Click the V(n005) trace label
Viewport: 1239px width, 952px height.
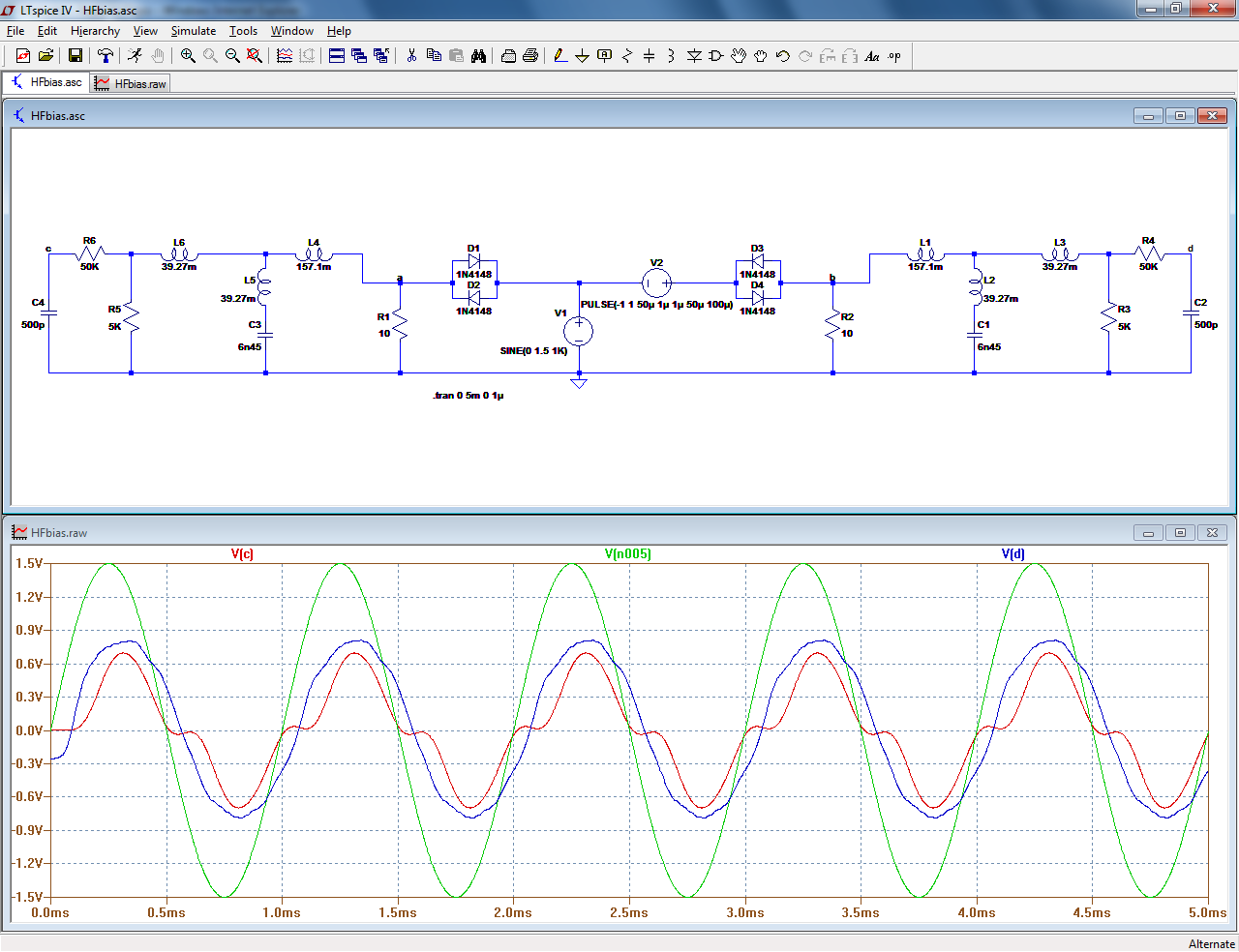click(x=628, y=554)
